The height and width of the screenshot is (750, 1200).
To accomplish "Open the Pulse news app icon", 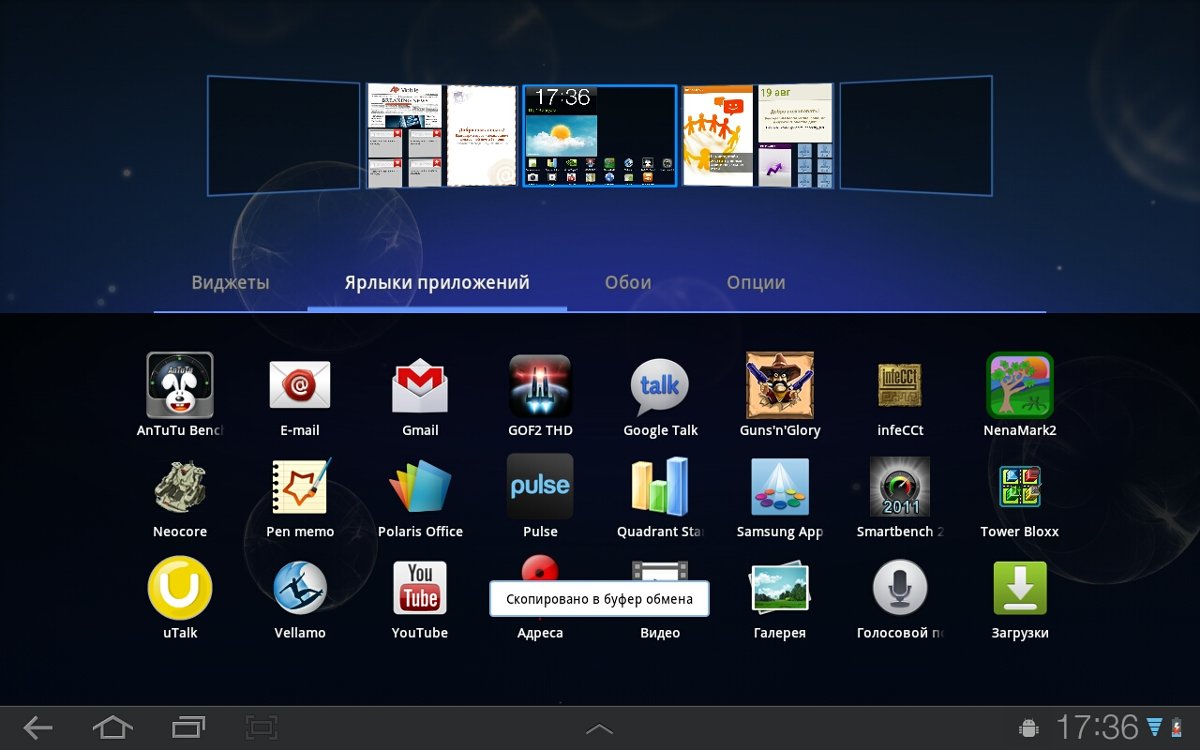I will 540,487.
